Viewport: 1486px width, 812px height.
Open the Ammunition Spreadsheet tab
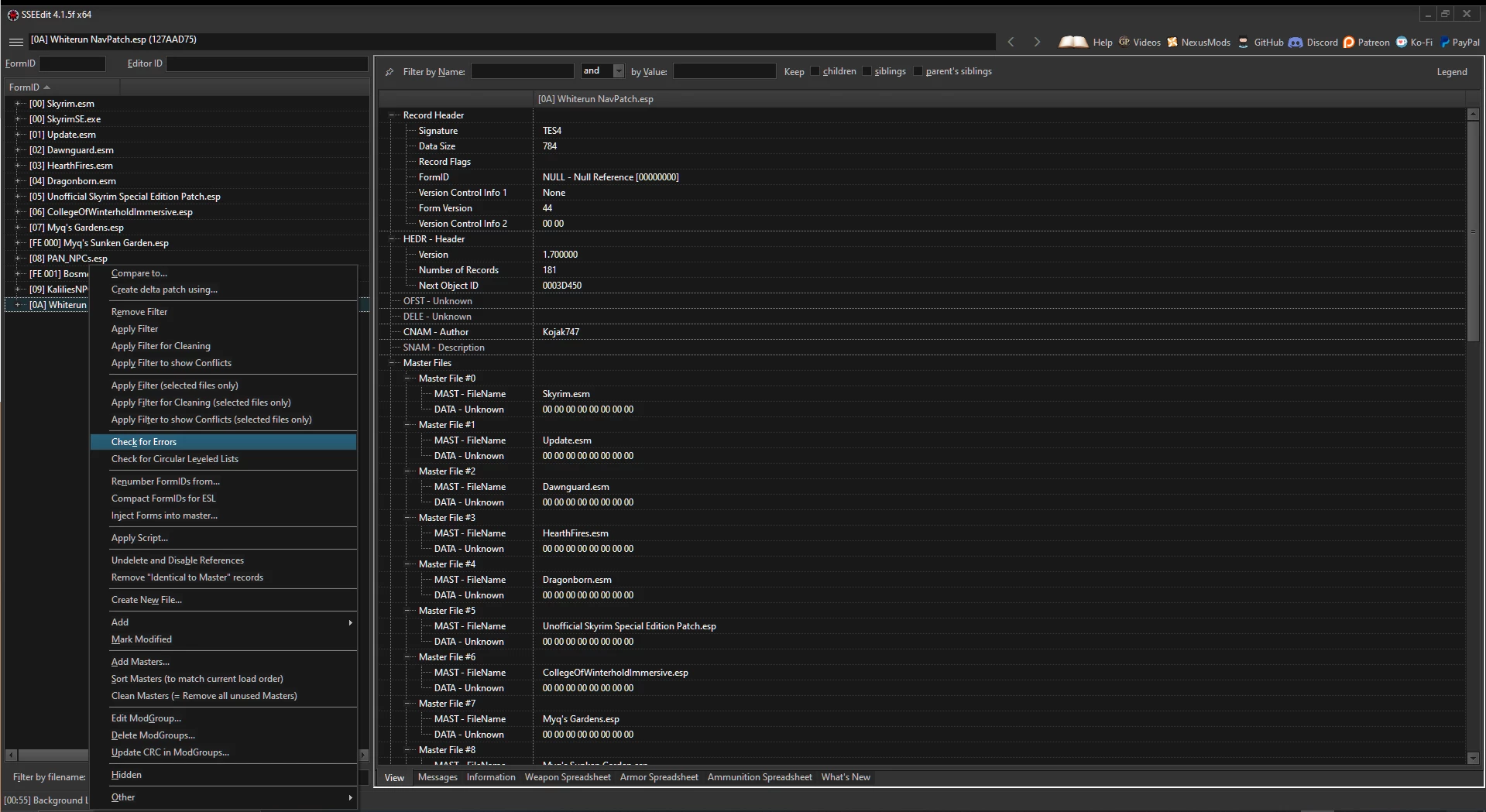(760, 777)
